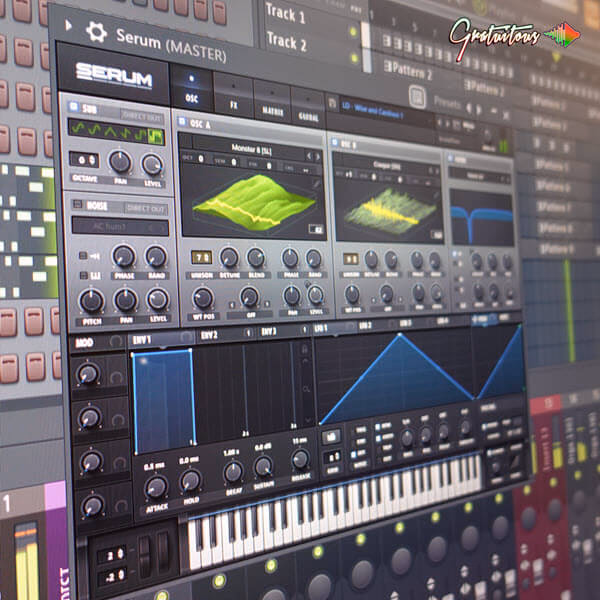Click the FL Presets previous arrow

[x=470, y=109]
